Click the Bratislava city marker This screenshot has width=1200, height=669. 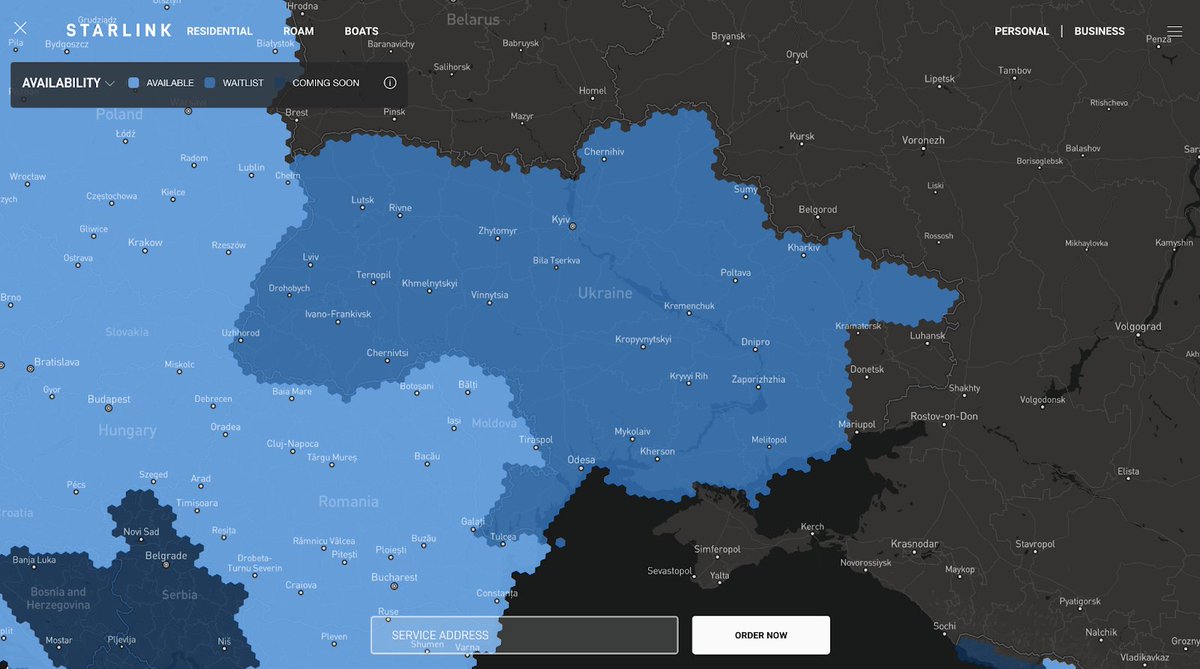pyautogui.click(x=29, y=369)
